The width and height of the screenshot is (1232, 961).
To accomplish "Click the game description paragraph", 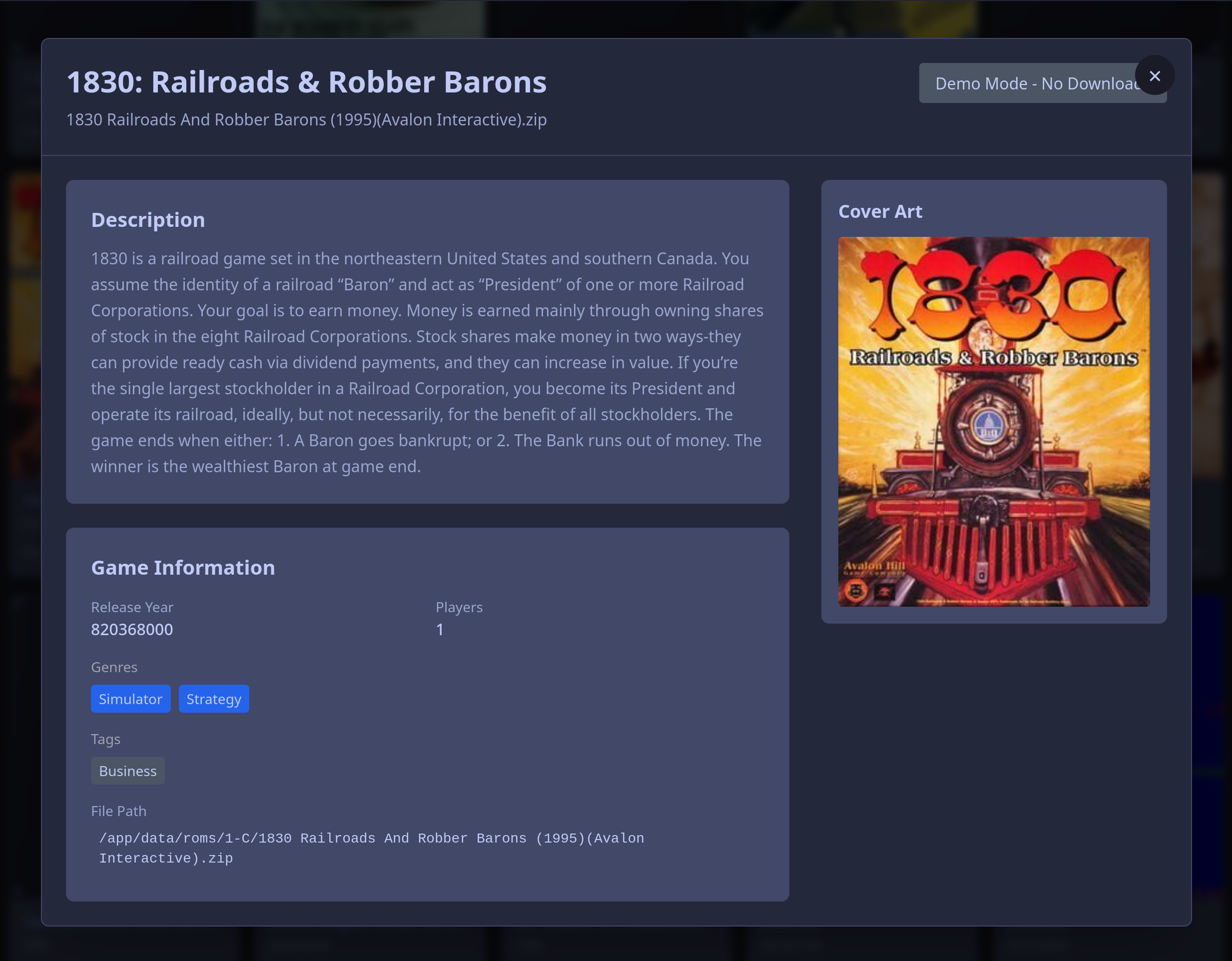I will [427, 362].
